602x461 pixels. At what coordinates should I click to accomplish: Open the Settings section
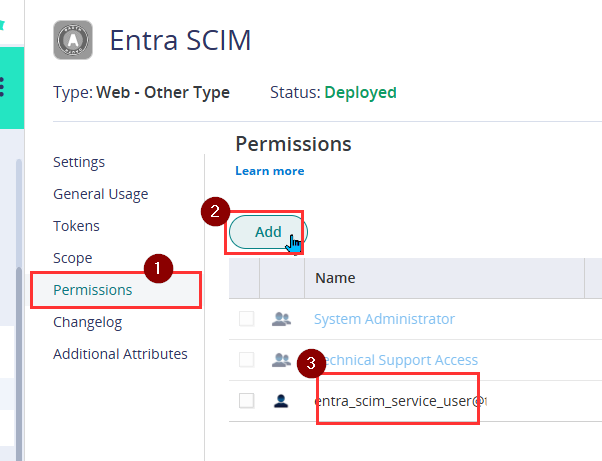coord(79,162)
